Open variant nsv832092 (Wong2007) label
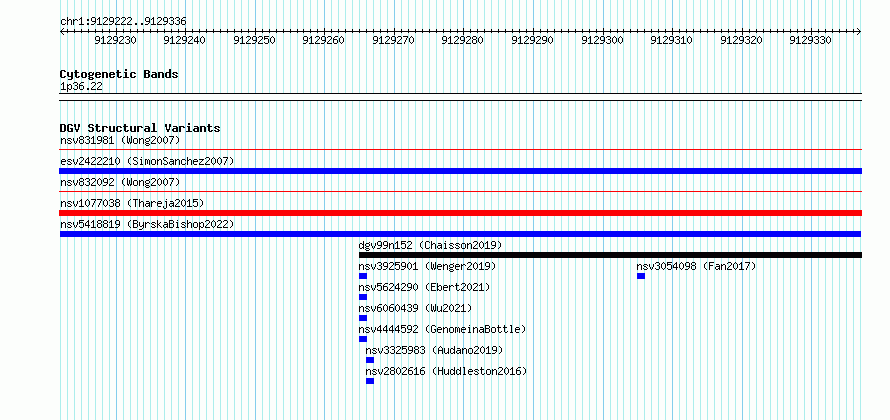The height and width of the screenshot is (420, 890). click(120, 182)
